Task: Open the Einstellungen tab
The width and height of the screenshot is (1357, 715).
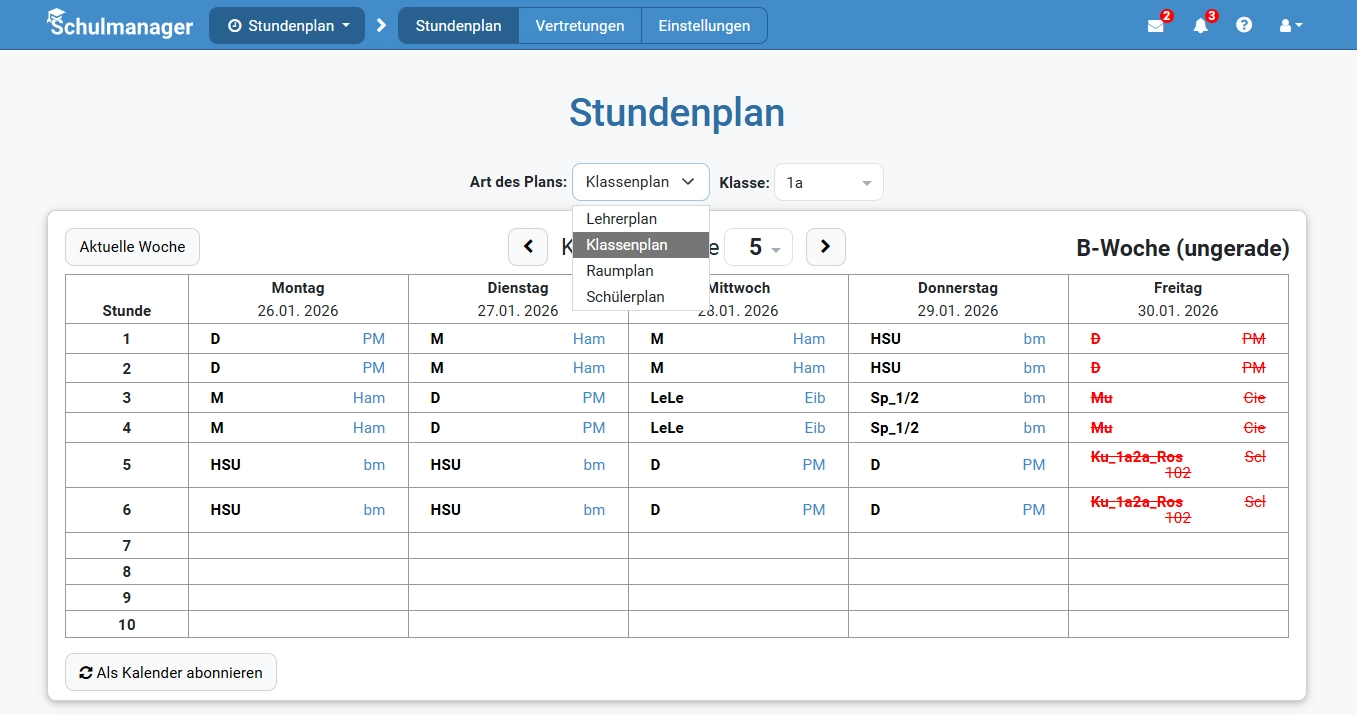Action: point(704,26)
